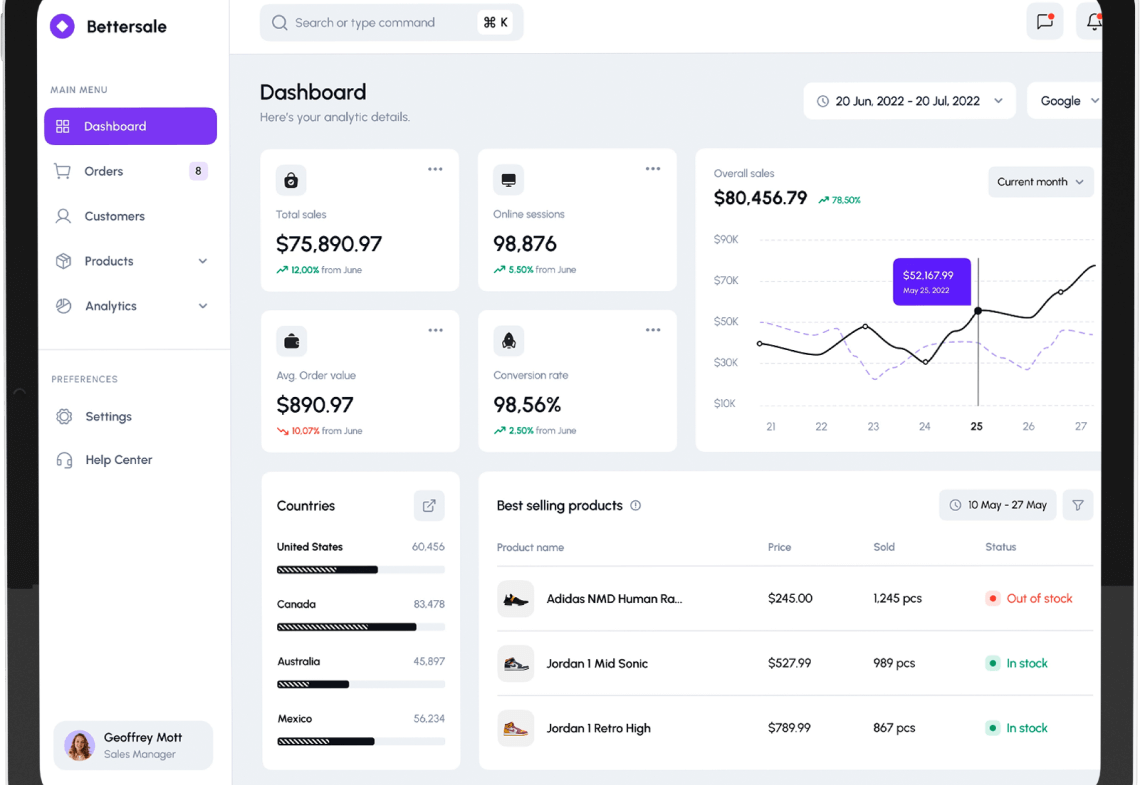Click the Bettersale logo icon
The image size is (1140, 785).
click(x=62, y=27)
